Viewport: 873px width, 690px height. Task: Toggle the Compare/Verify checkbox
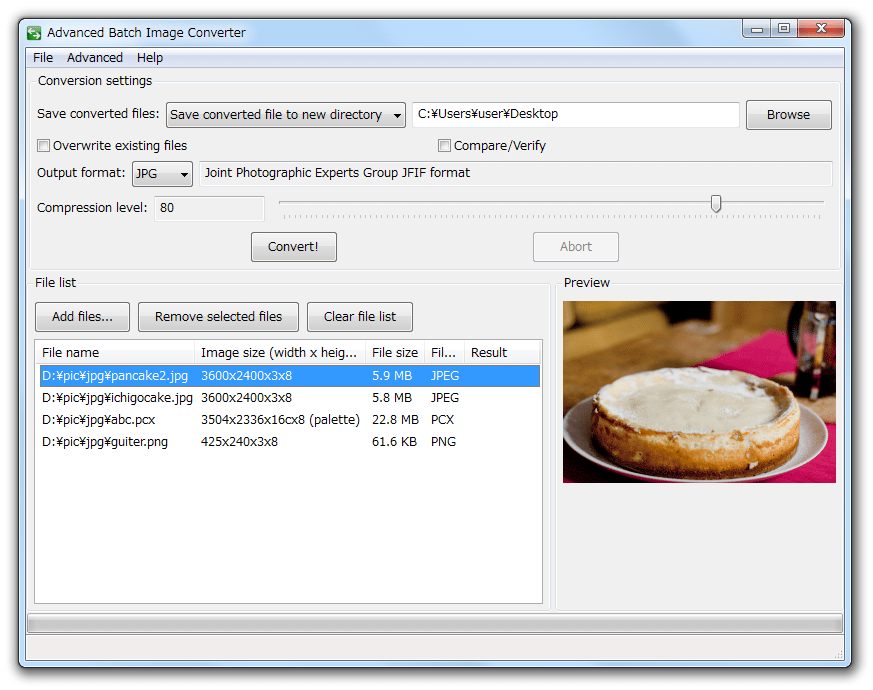(x=444, y=146)
